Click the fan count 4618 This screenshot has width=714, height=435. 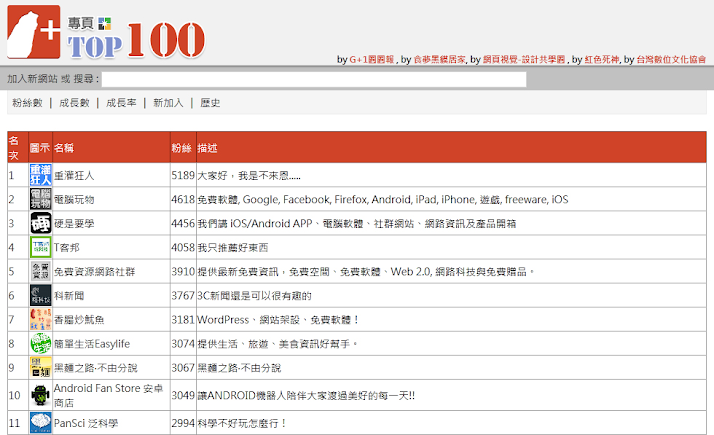[183, 200]
